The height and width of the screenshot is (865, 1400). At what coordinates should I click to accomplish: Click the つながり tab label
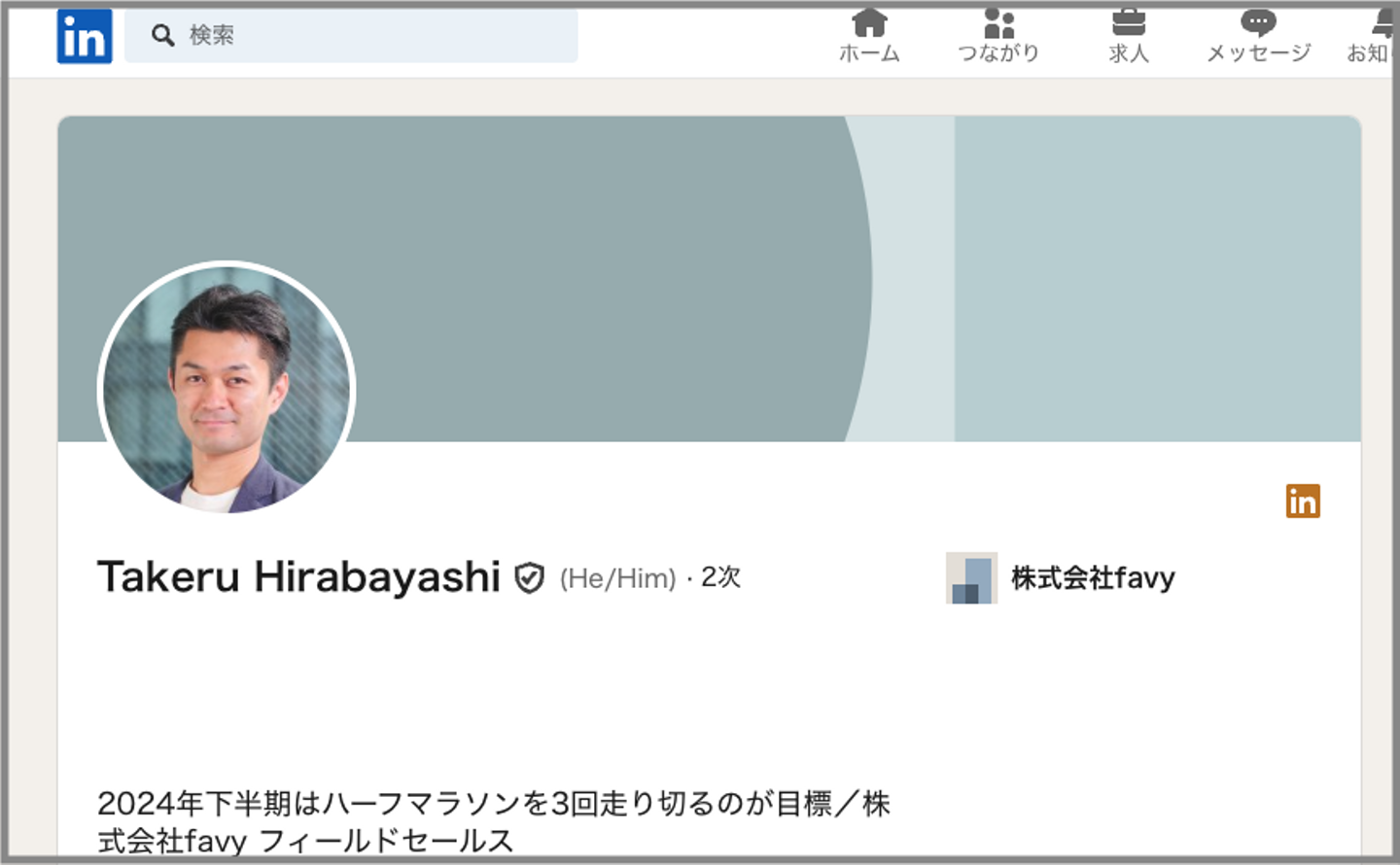[998, 53]
